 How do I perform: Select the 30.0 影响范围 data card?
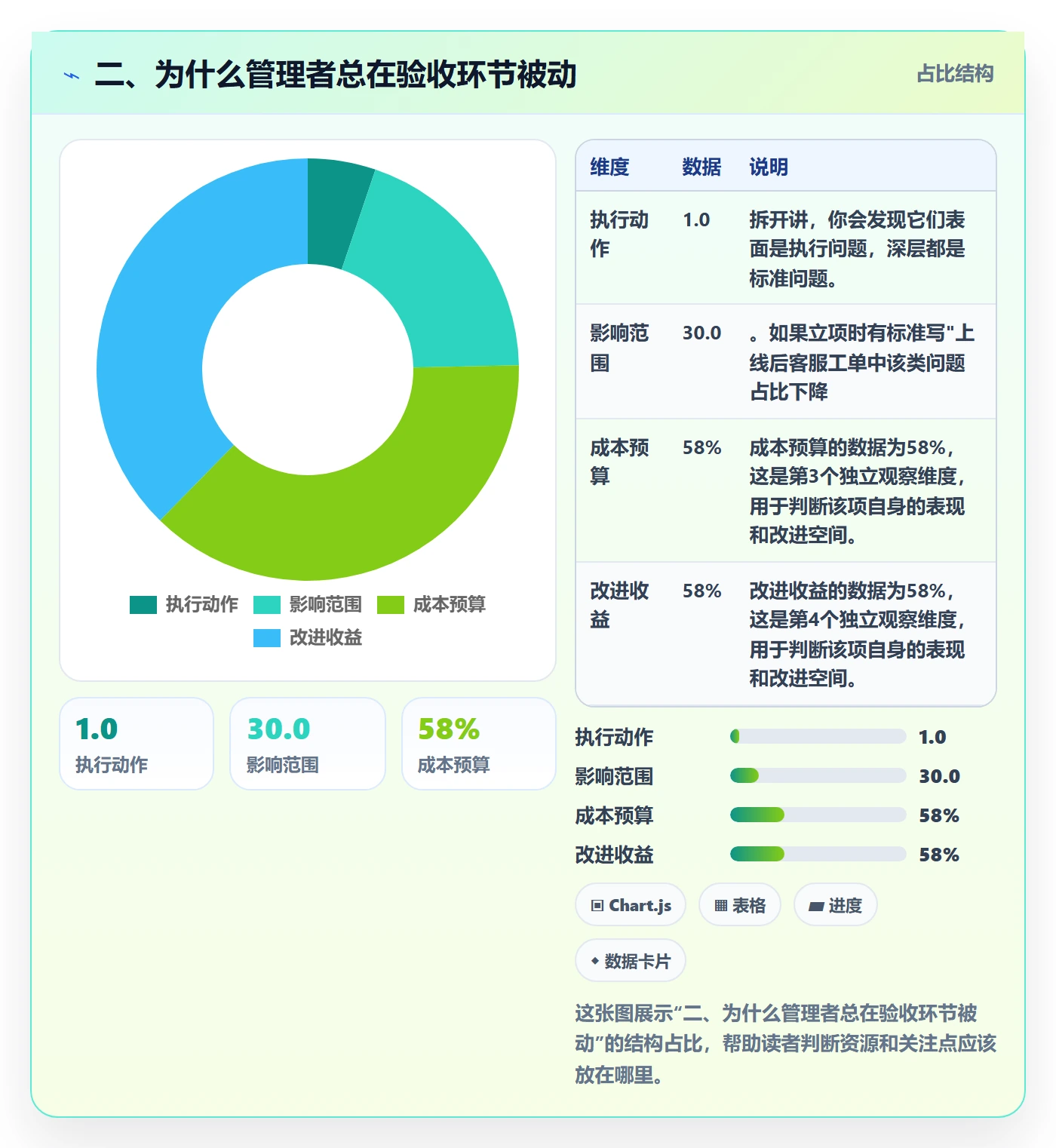(308, 744)
